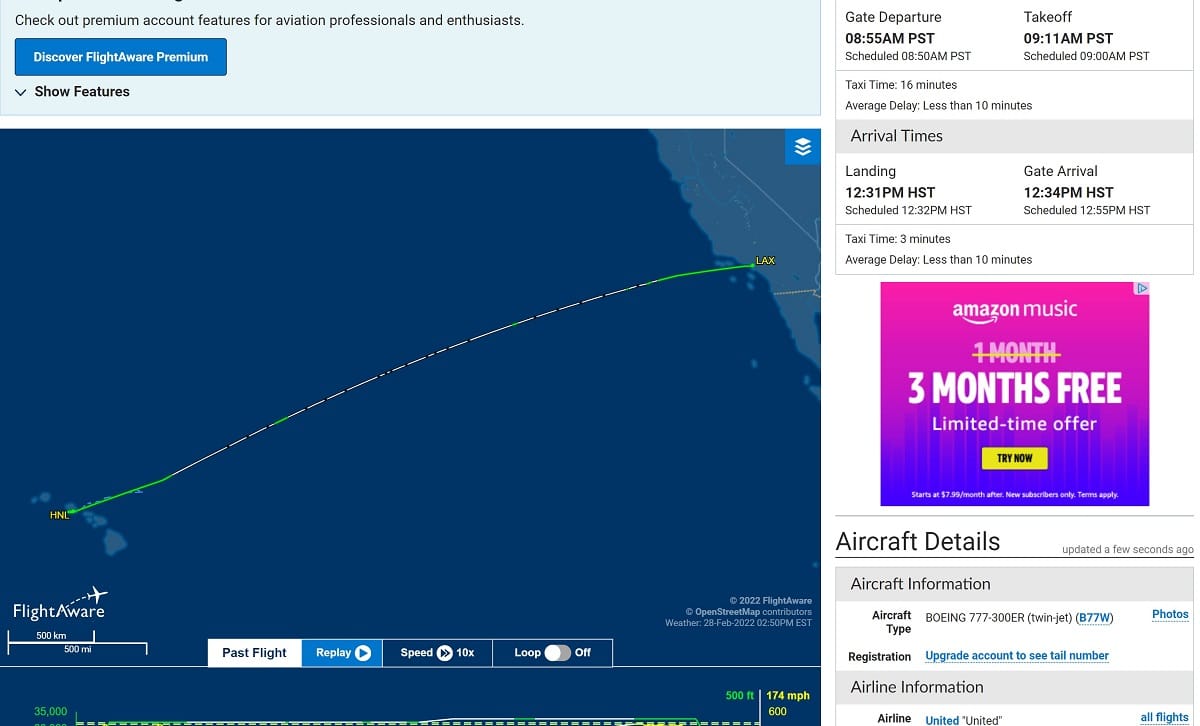Click the Replay play icon

(363, 653)
